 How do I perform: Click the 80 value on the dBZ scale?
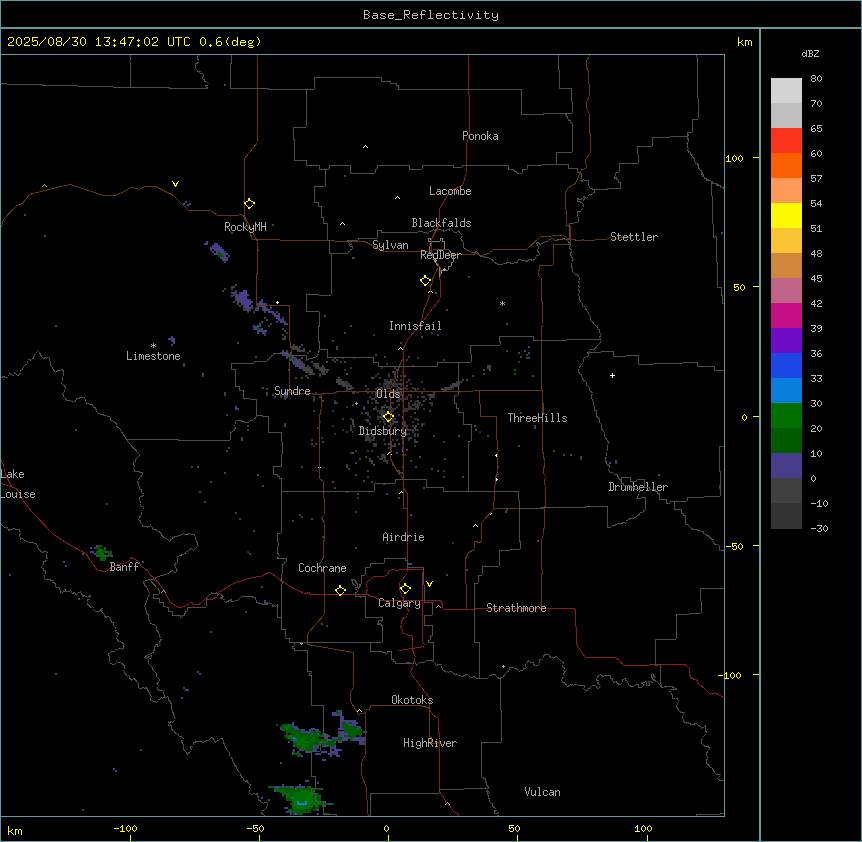point(816,79)
